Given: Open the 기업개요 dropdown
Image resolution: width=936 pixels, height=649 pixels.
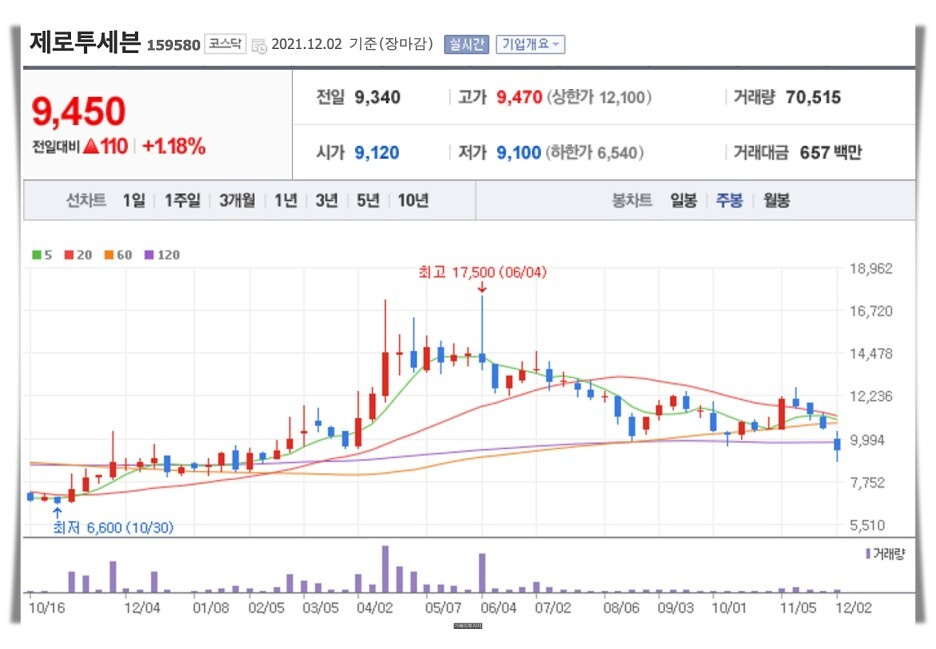Looking at the screenshot, I should pos(530,44).
